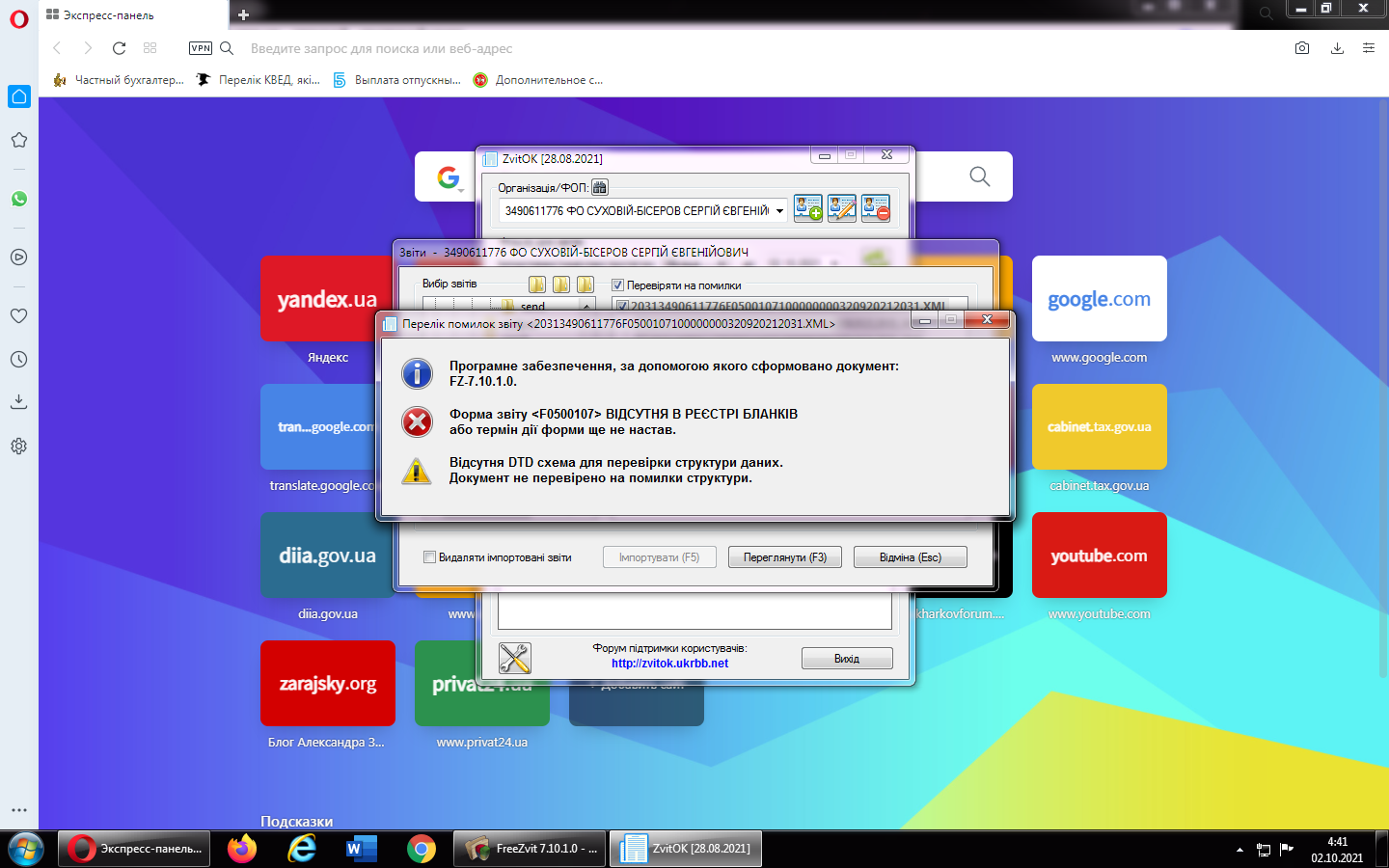The image size is (1389, 868).
Task: Click the red error cross icon in the error list
Action: 417,421
